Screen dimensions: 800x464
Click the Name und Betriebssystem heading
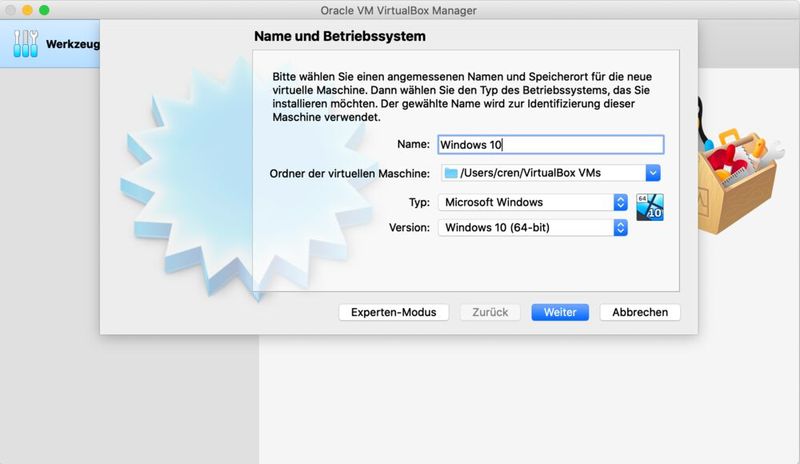pos(340,36)
